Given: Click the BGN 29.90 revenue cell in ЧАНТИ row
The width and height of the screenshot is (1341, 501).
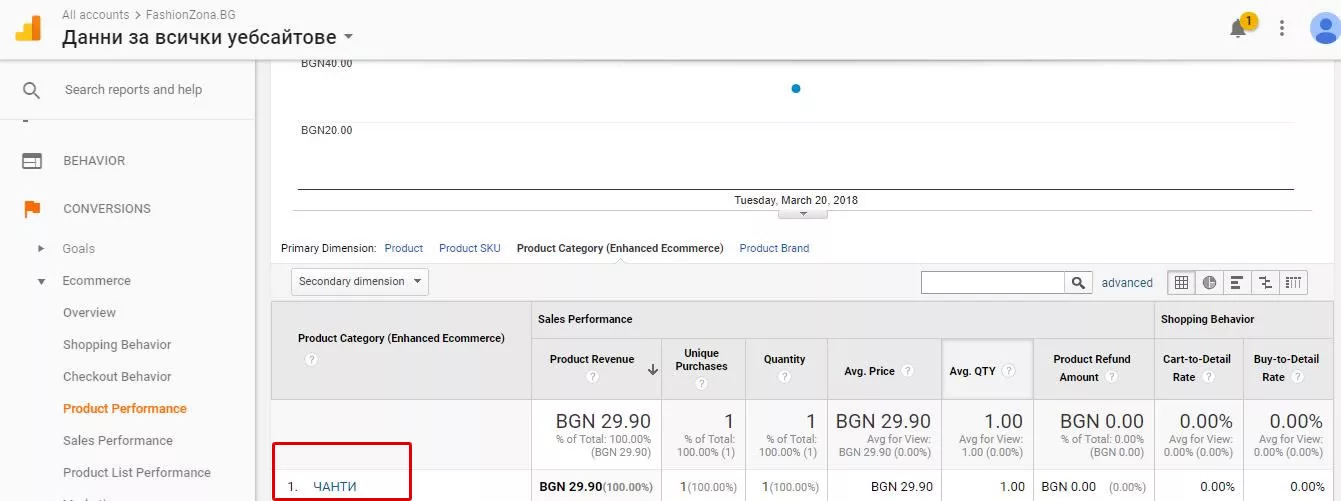Looking at the screenshot, I should [x=596, y=487].
